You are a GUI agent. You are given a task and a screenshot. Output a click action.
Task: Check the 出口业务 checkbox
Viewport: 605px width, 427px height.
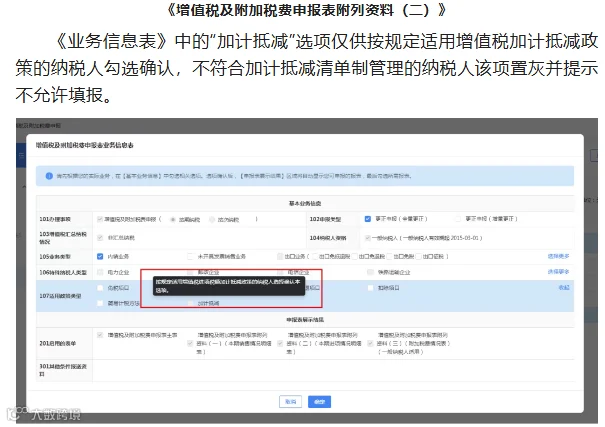[x=280, y=256]
